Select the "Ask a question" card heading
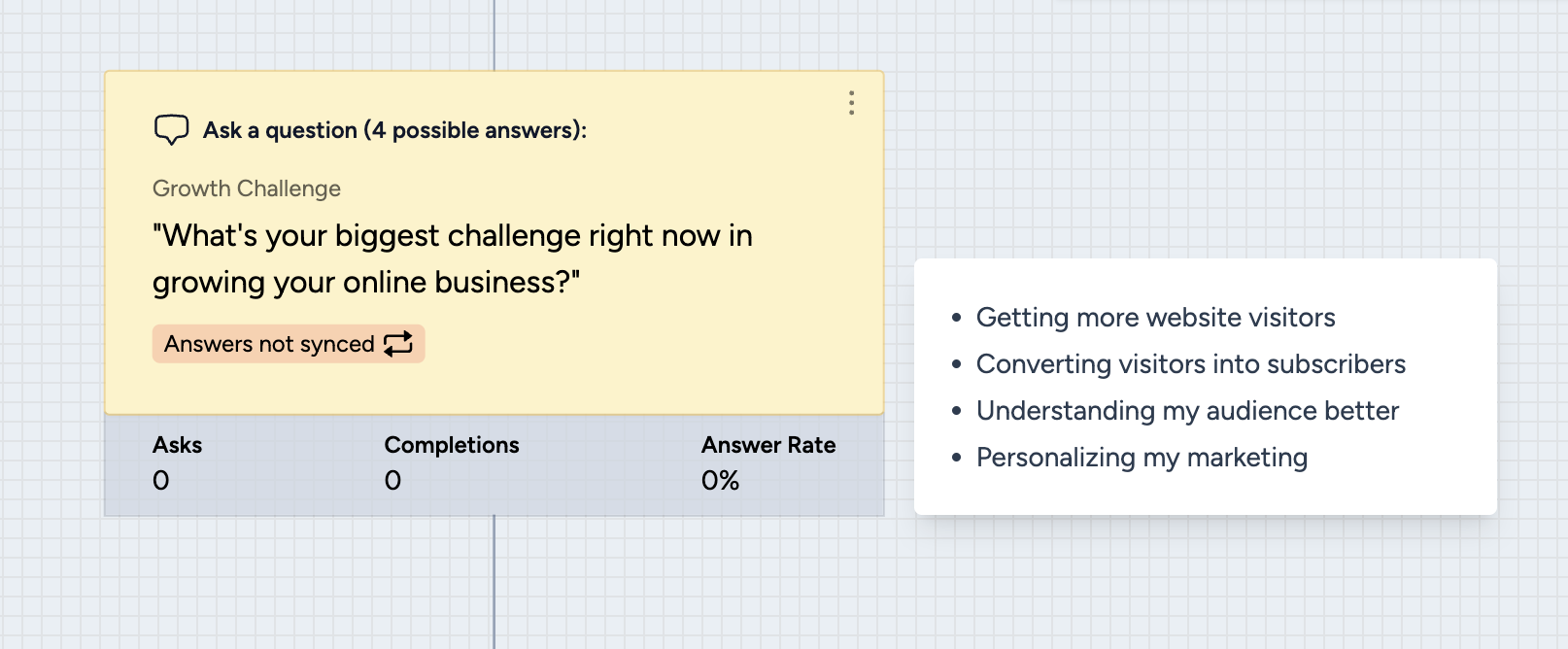The height and width of the screenshot is (649, 1568). (394, 130)
